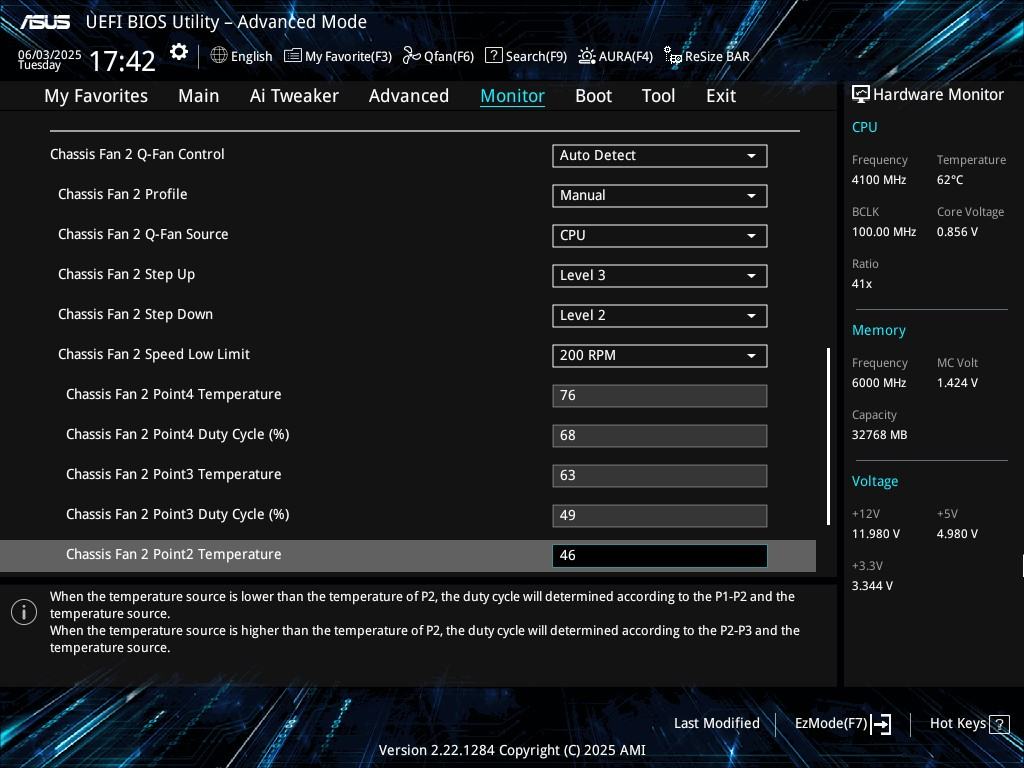Click memory capacity 32768 MB
The width and height of the screenshot is (1024, 768).
879,435
